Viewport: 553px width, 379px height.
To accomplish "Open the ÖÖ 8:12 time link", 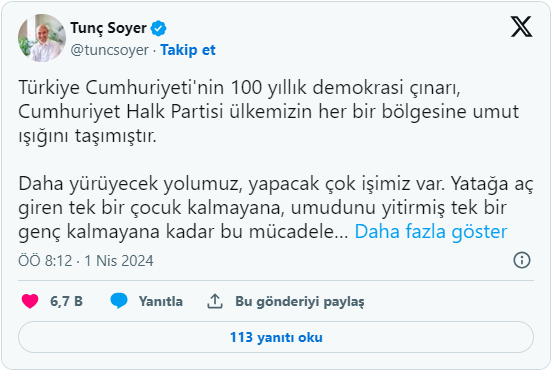I will tap(45, 261).
